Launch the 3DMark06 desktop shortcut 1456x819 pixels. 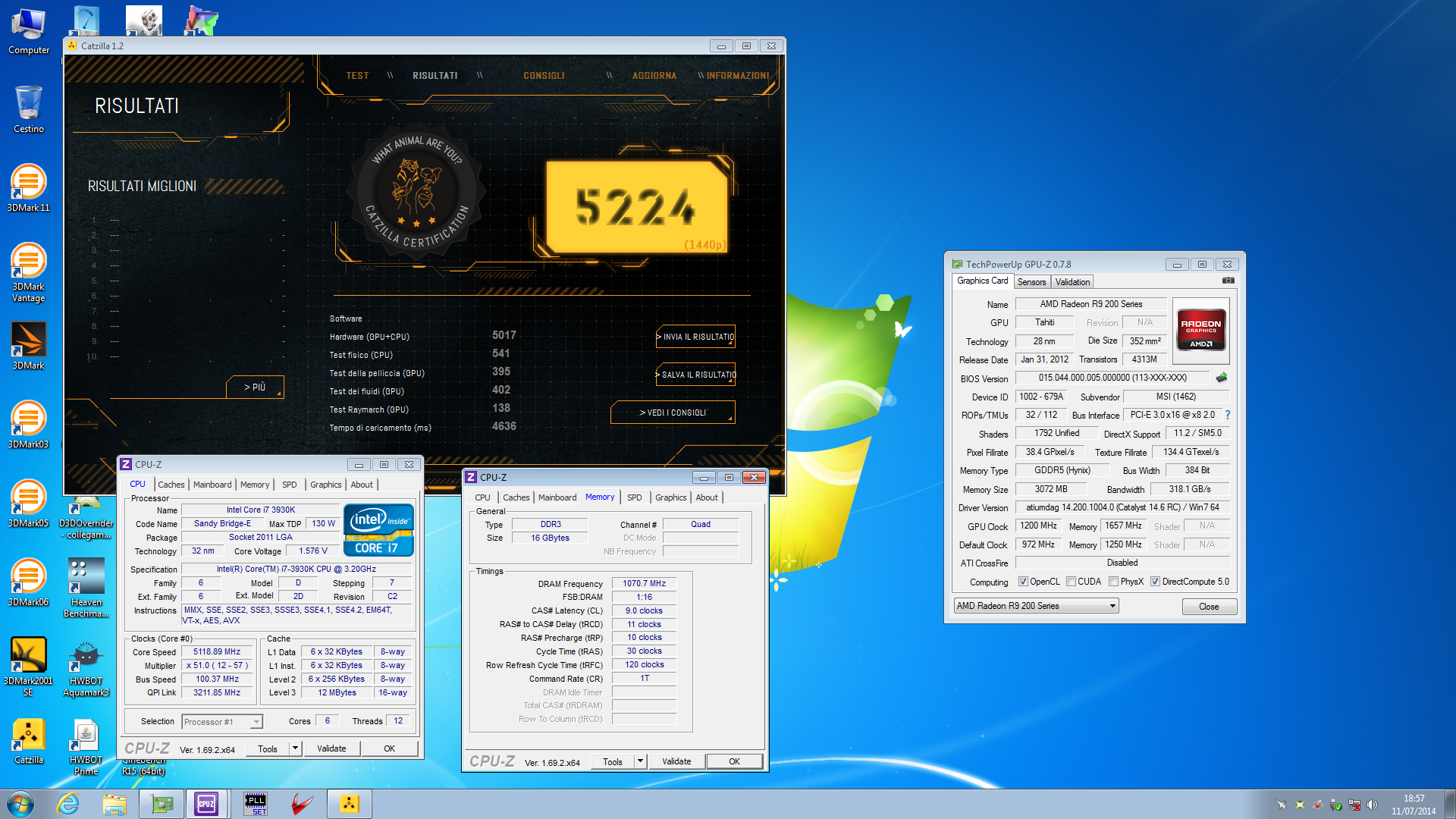(x=29, y=582)
